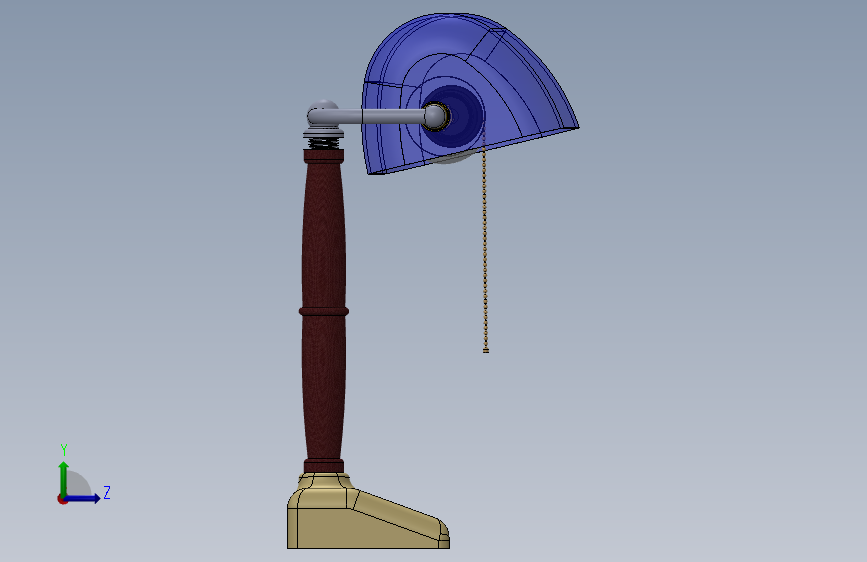The image size is (867, 562).
Task: Select the beaded pull chain
Action: click(x=485, y=243)
